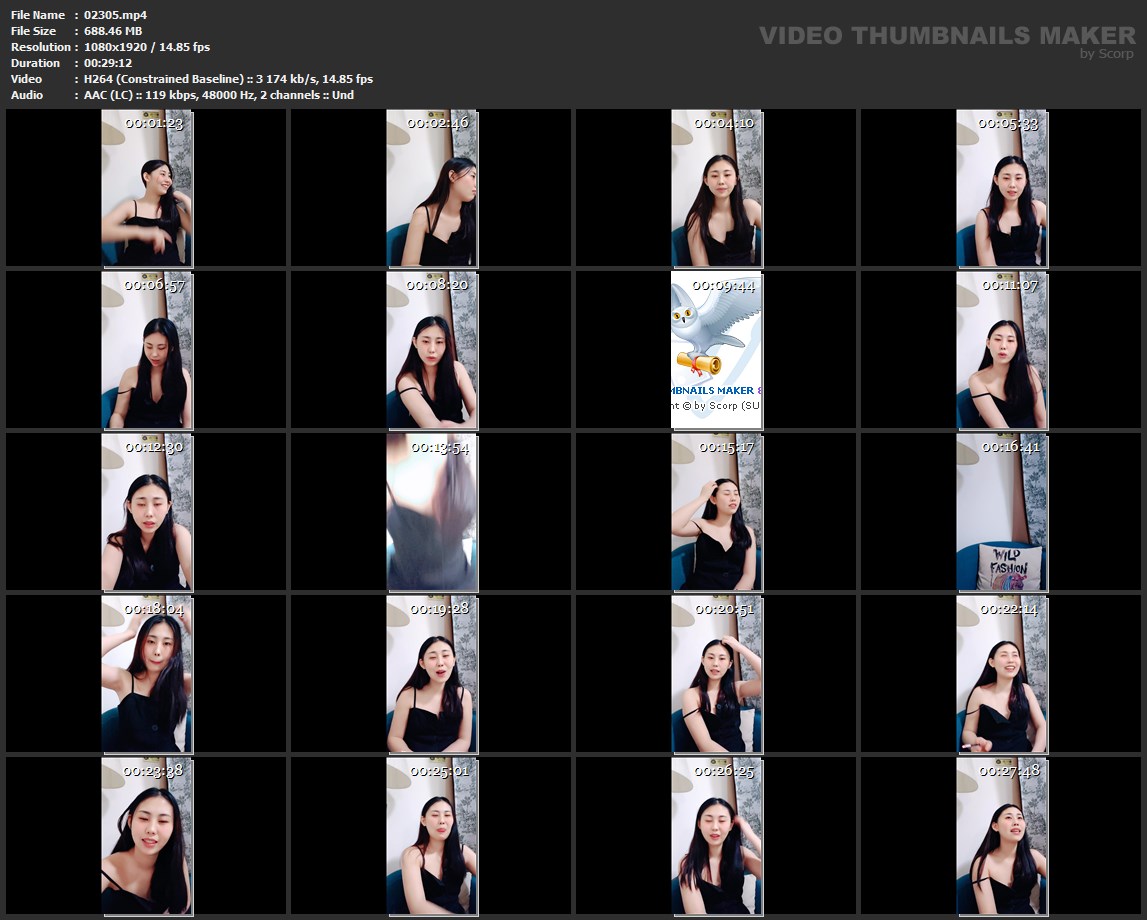Click the thumbnail stamped 00:23:38

coord(146,836)
